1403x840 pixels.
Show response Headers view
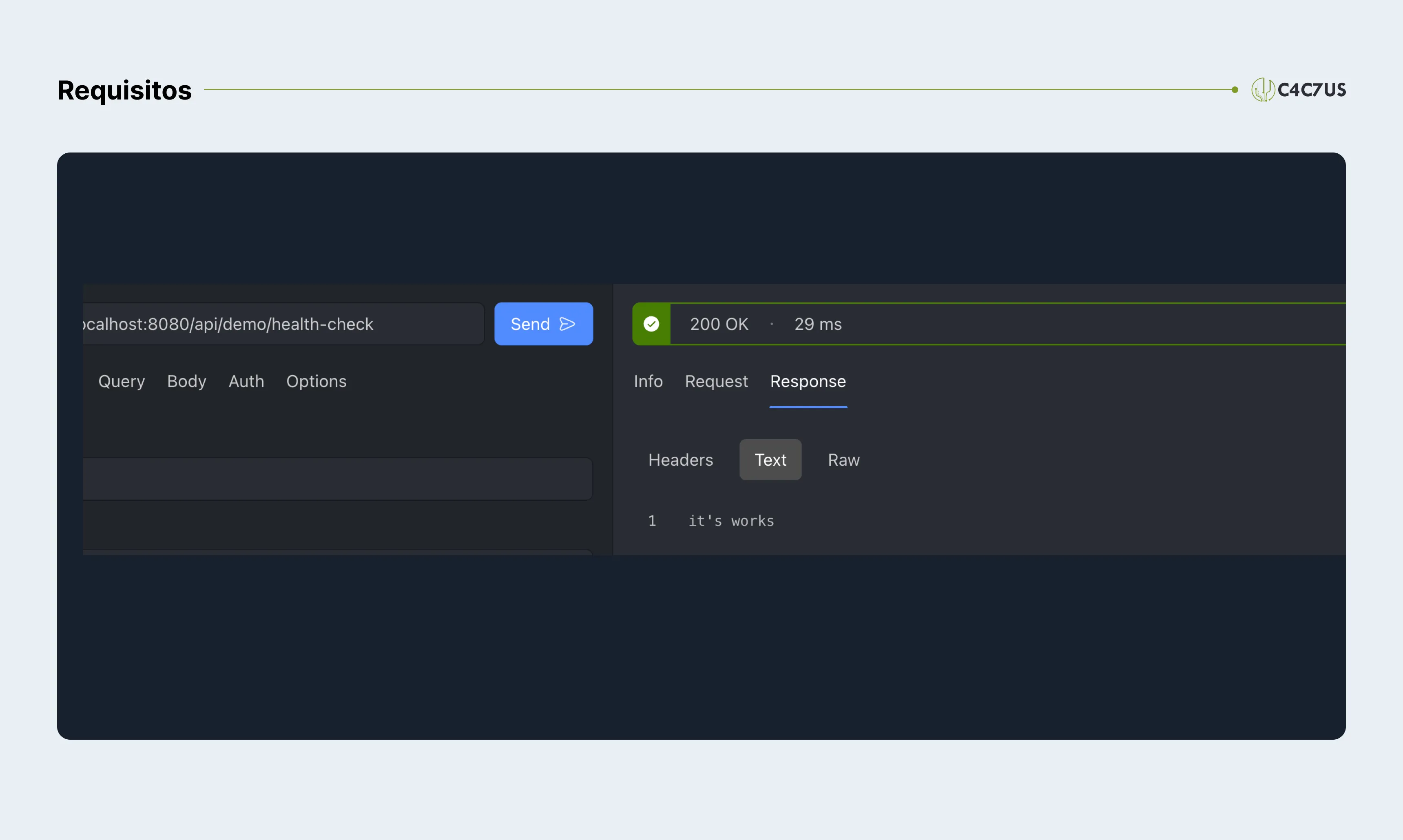point(681,460)
